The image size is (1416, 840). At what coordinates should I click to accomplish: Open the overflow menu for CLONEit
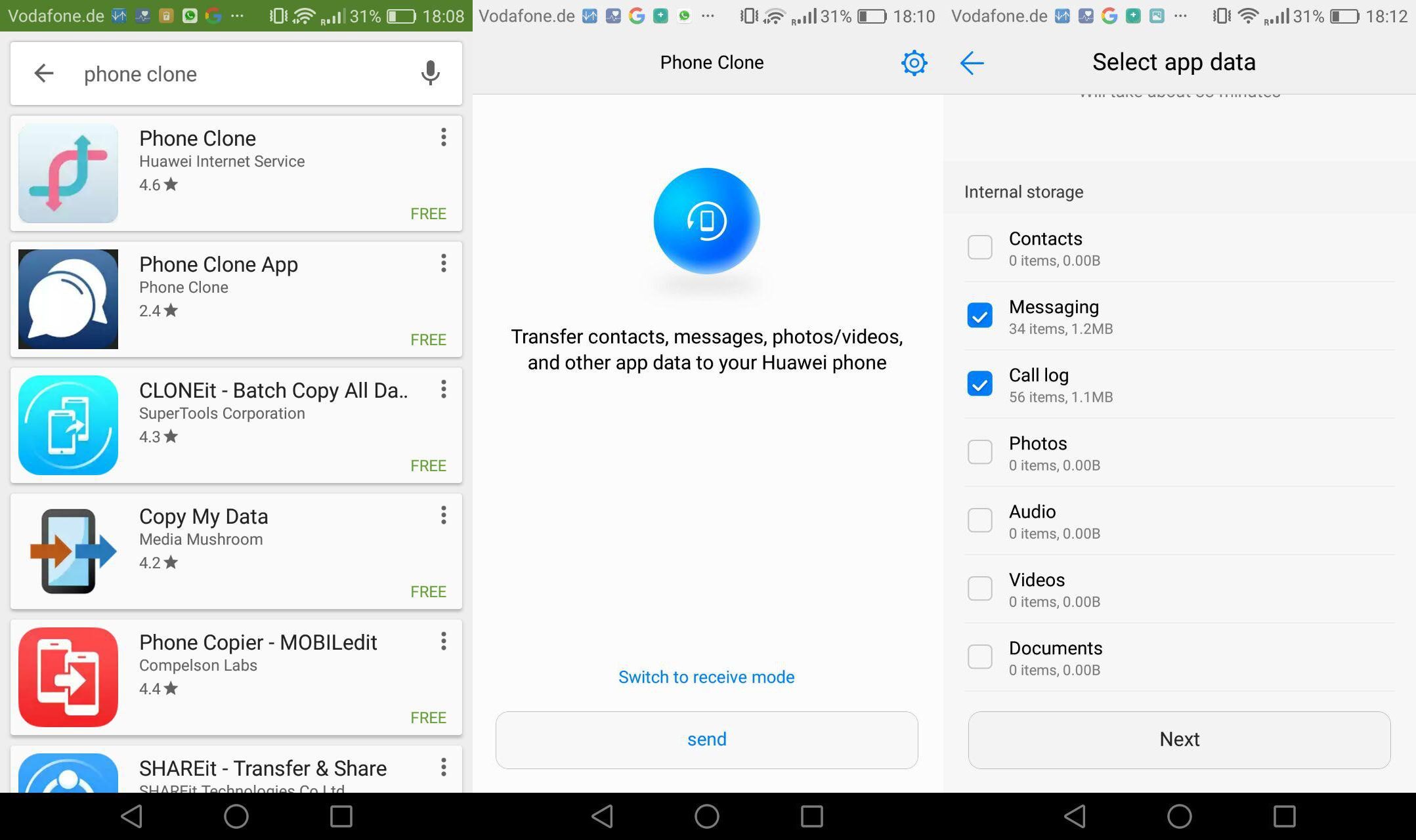(444, 389)
